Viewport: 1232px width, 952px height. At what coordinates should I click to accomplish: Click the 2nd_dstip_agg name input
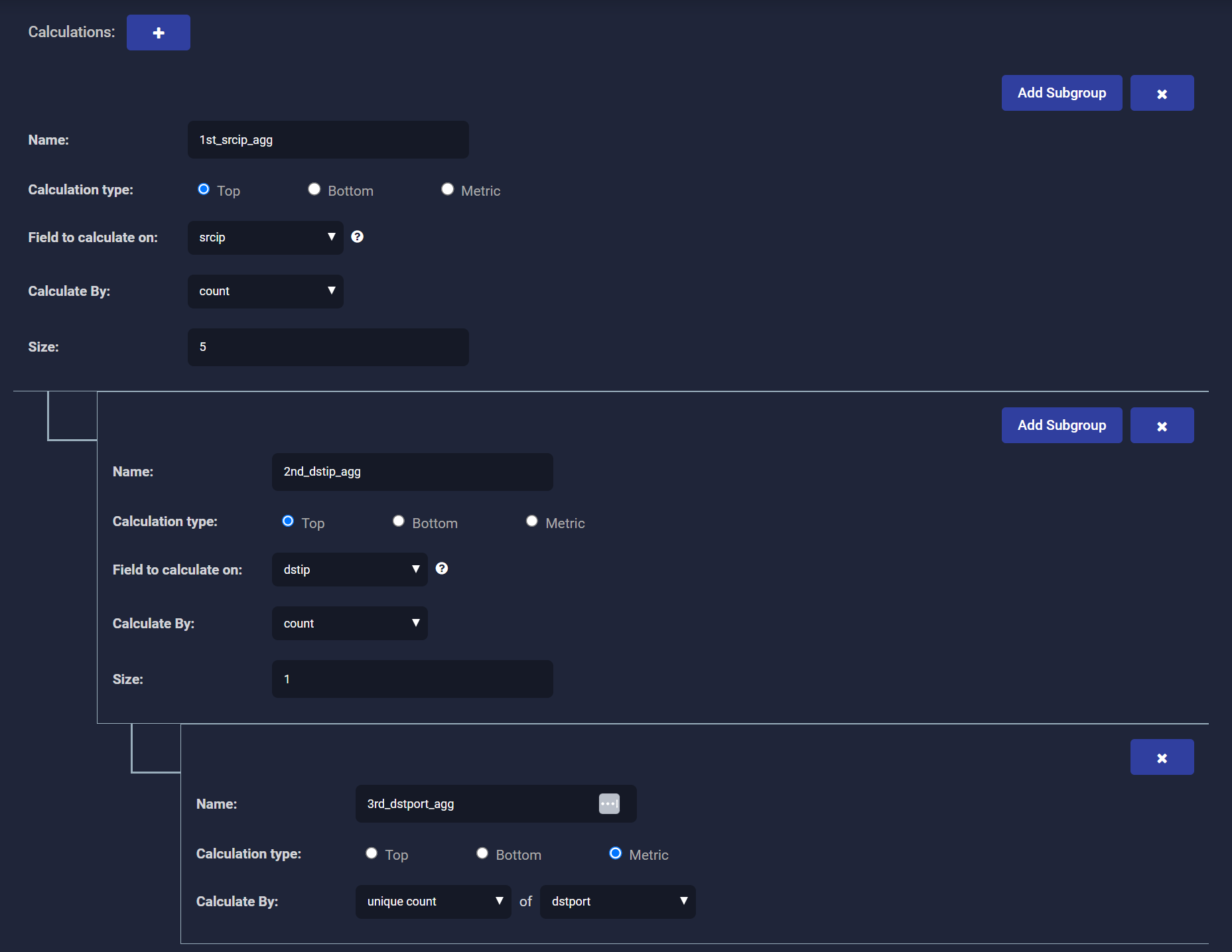pyautogui.click(x=412, y=472)
